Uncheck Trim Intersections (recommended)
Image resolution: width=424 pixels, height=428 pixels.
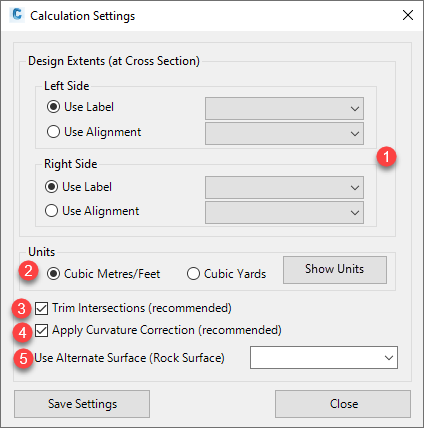click(x=42, y=308)
